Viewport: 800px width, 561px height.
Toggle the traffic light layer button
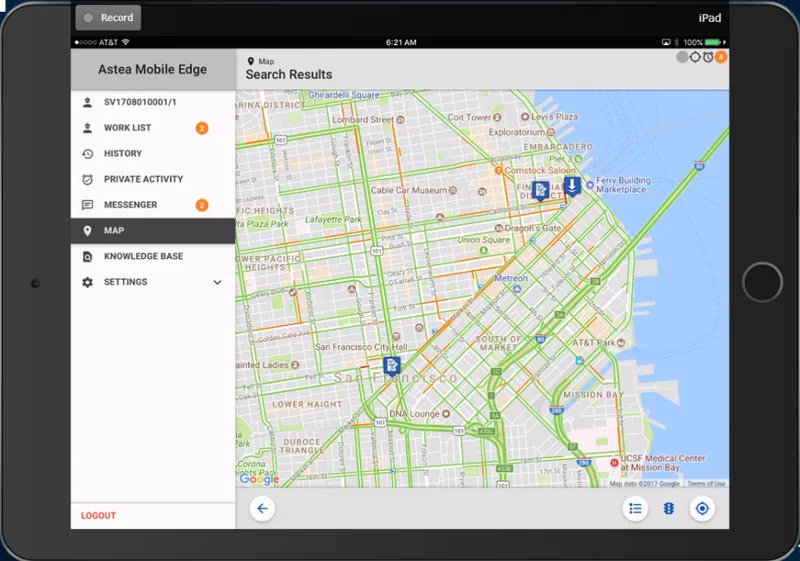[669, 508]
